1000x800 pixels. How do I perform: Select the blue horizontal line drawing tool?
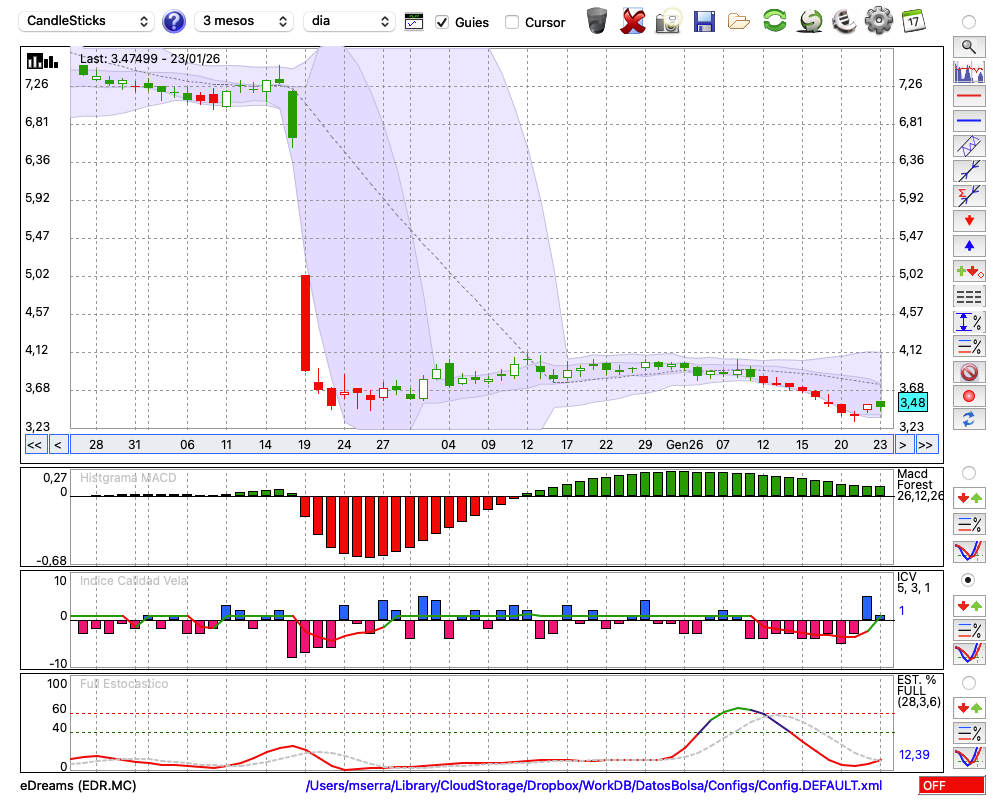click(968, 121)
